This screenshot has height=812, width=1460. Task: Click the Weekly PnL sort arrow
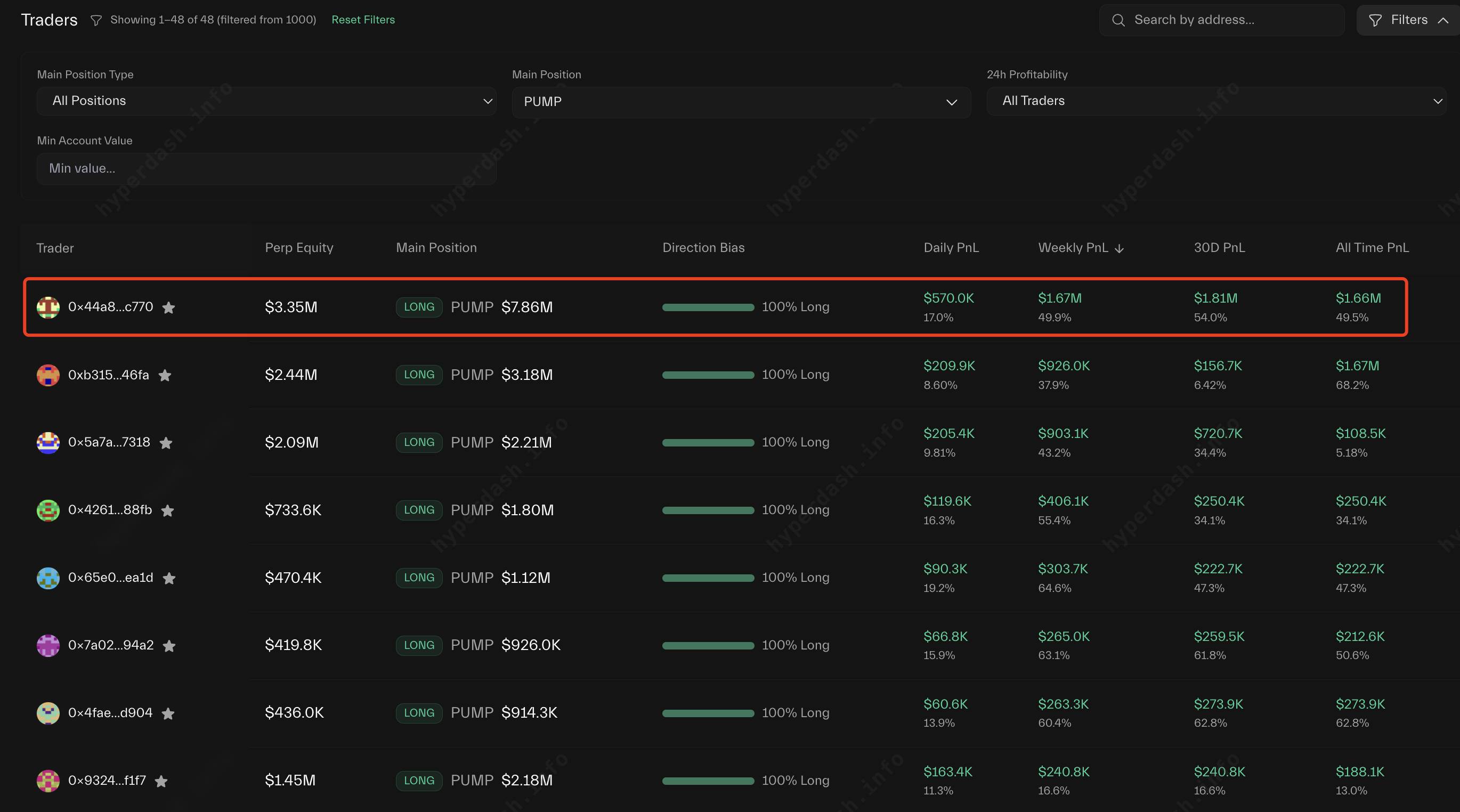pyautogui.click(x=1120, y=248)
